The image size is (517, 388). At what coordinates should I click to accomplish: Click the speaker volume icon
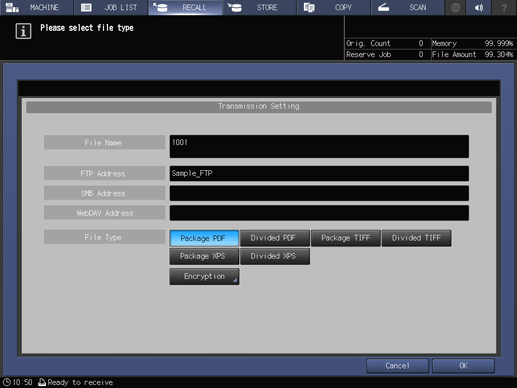[479, 7]
